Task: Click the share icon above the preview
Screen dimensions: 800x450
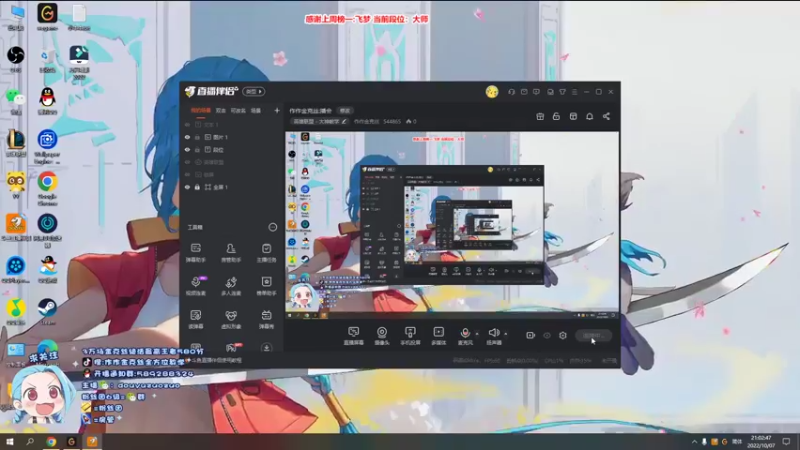Action: pyautogui.click(x=606, y=116)
